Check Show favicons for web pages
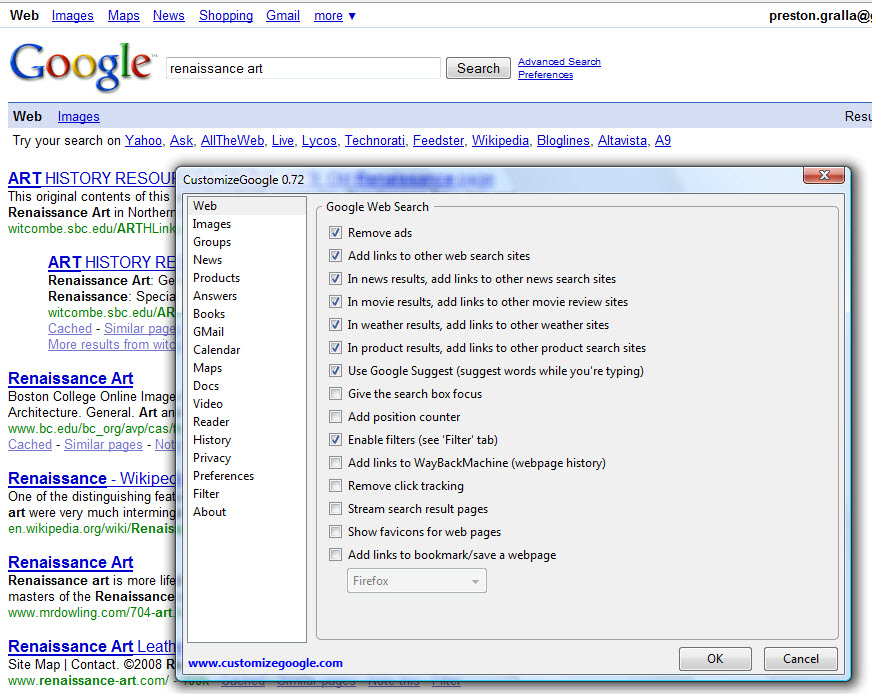Image resolution: width=872 pixels, height=694 pixels. point(335,532)
